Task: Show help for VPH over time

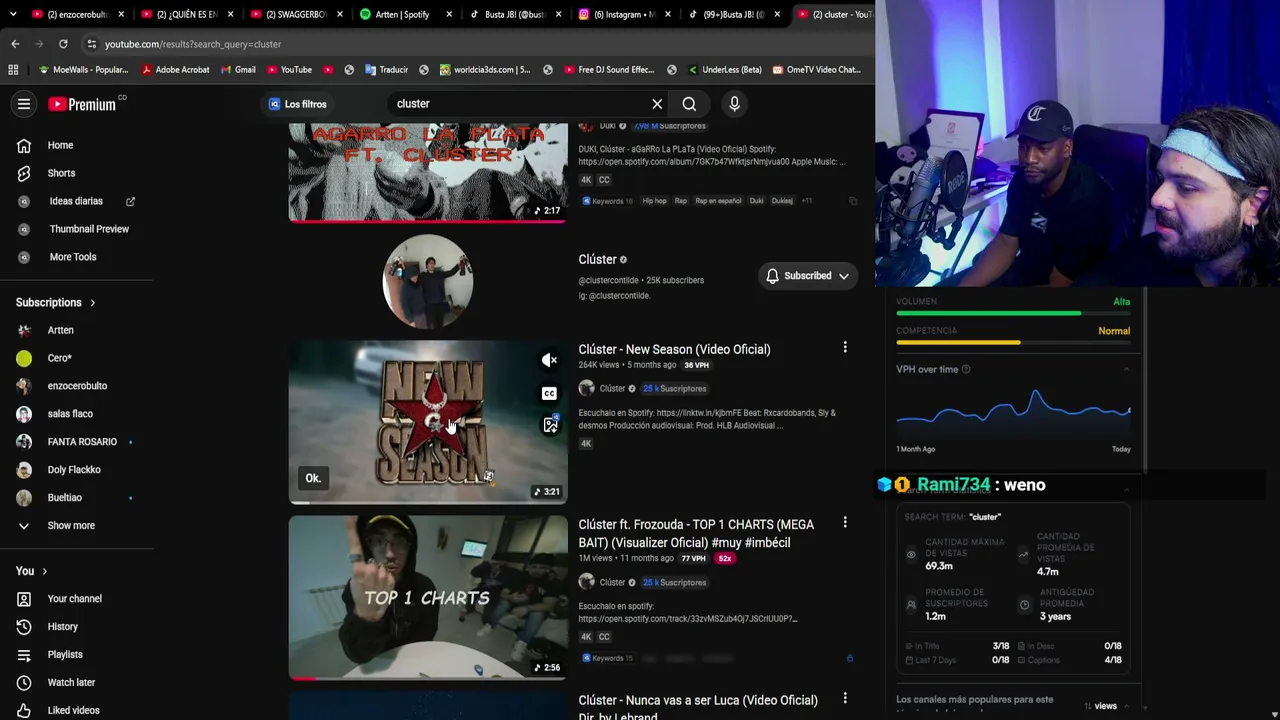Action: tap(966, 370)
